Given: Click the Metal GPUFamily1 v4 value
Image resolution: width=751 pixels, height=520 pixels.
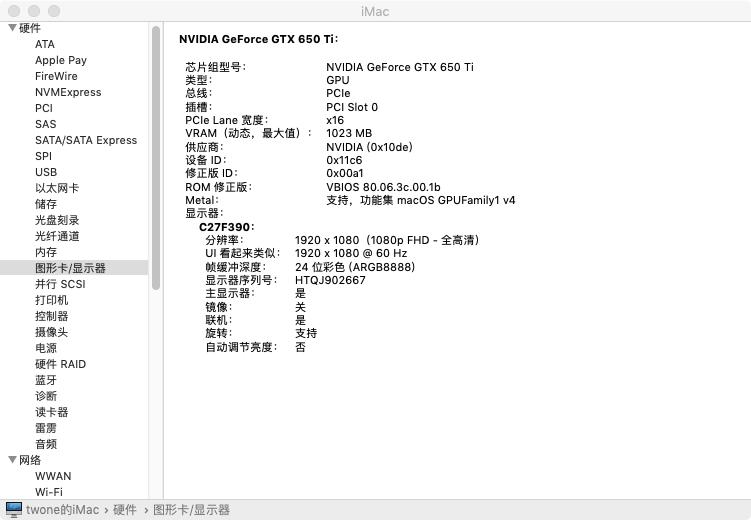Looking at the screenshot, I should coord(421,200).
